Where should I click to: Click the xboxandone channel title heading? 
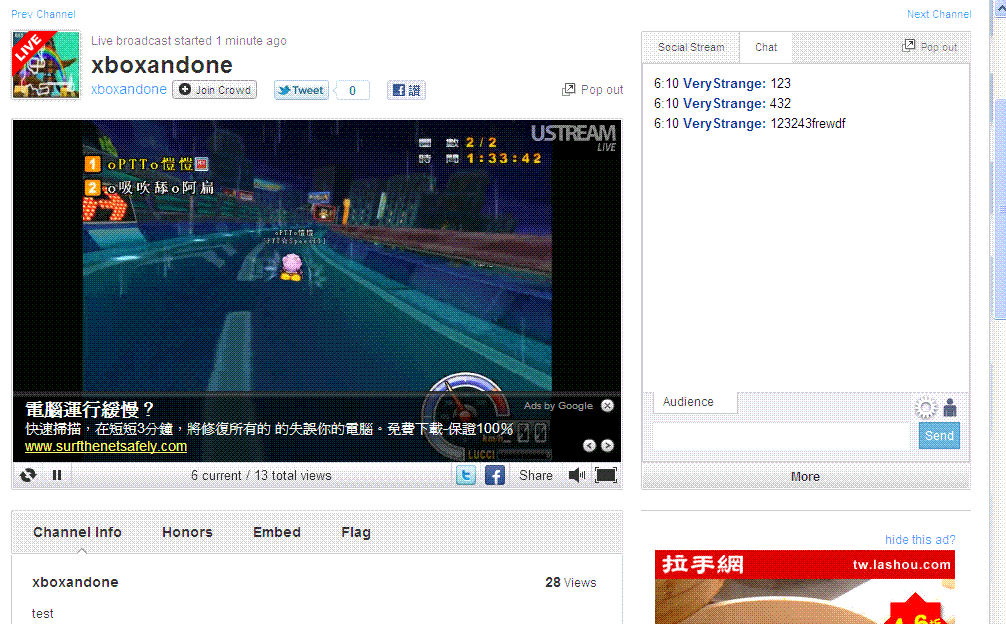coord(162,65)
